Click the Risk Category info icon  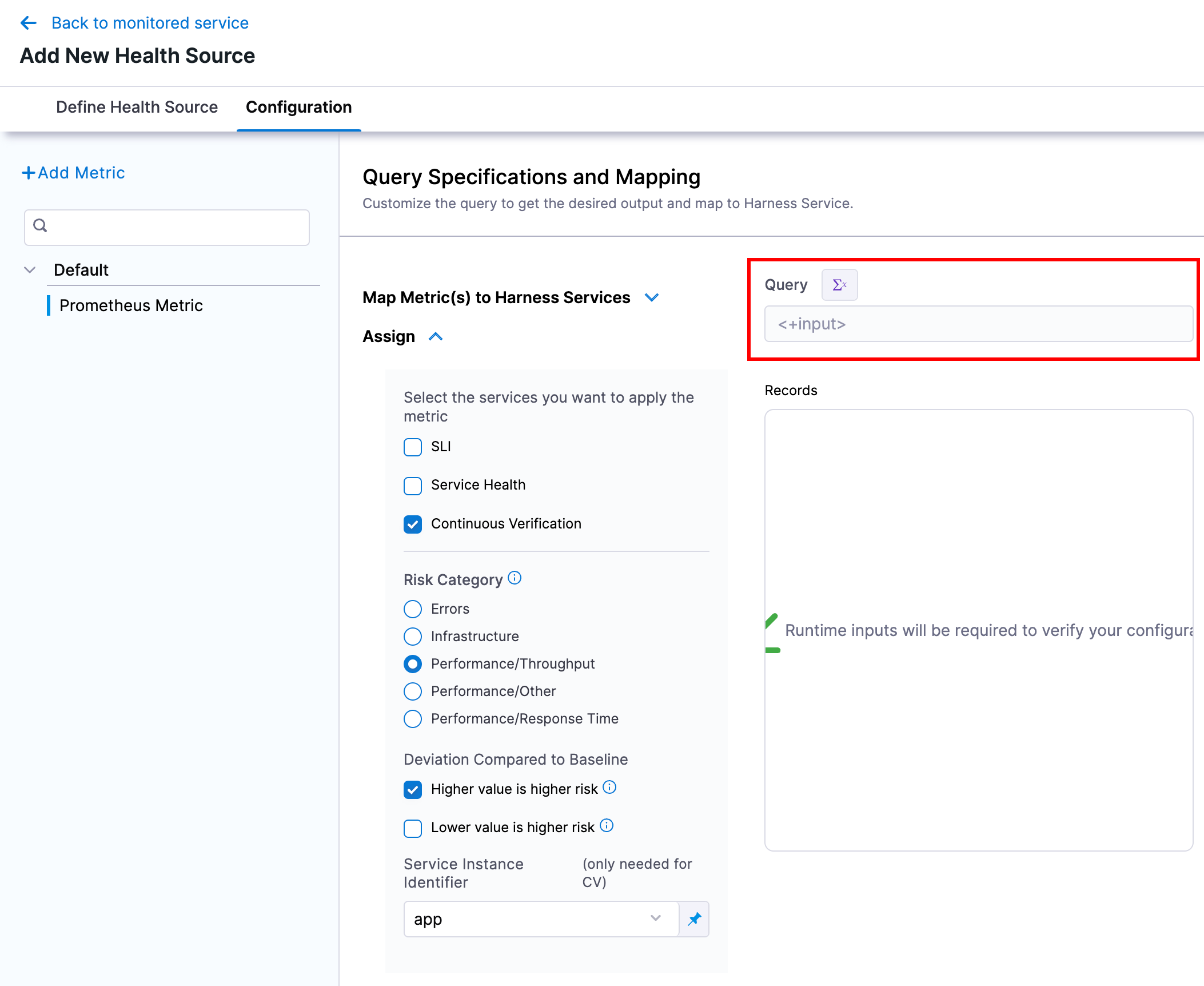tap(515, 578)
